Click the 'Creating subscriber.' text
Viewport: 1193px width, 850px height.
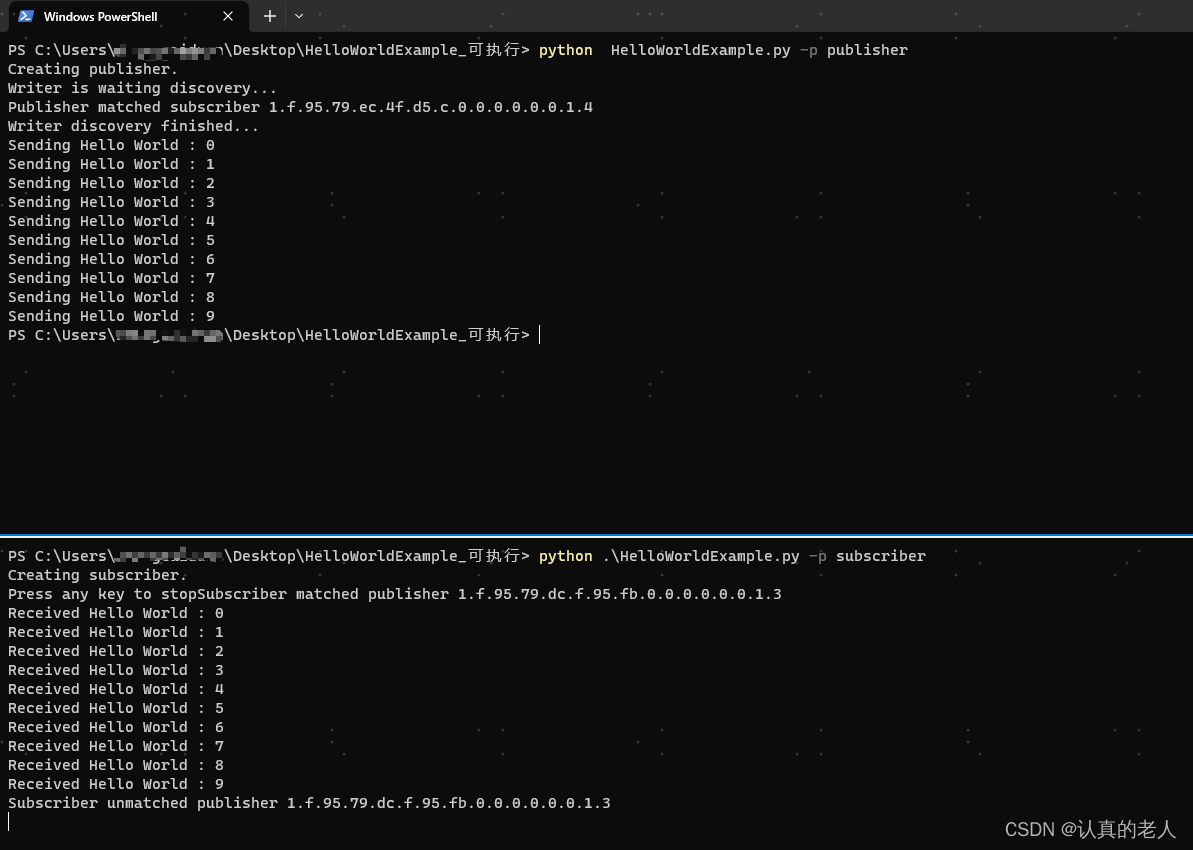coord(94,574)
